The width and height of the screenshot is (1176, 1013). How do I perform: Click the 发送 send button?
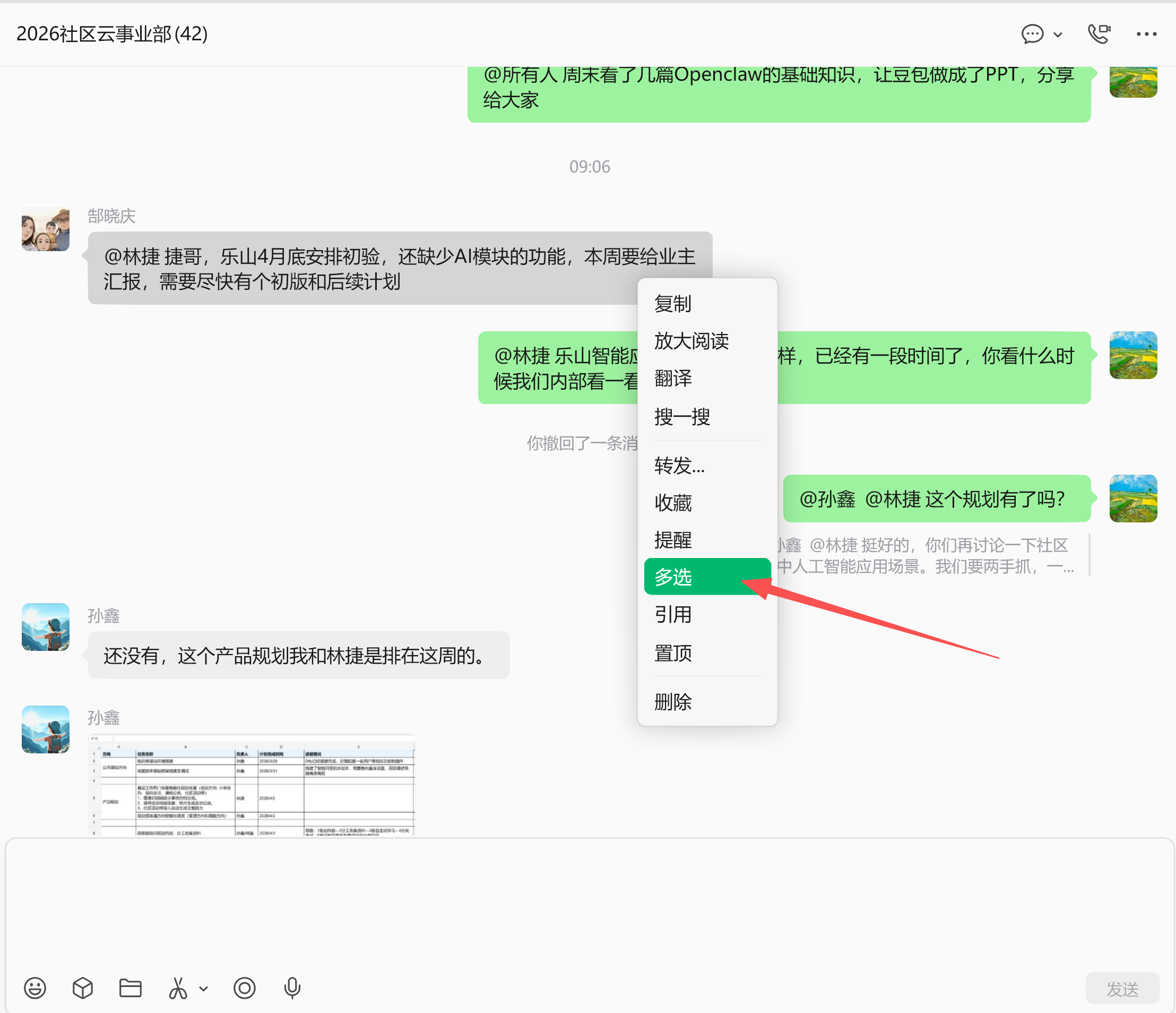click(1122, 989)
